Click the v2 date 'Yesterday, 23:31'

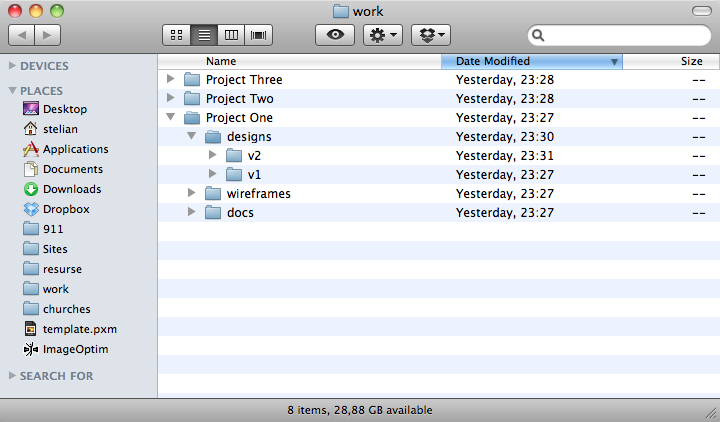tap(505, 156)
